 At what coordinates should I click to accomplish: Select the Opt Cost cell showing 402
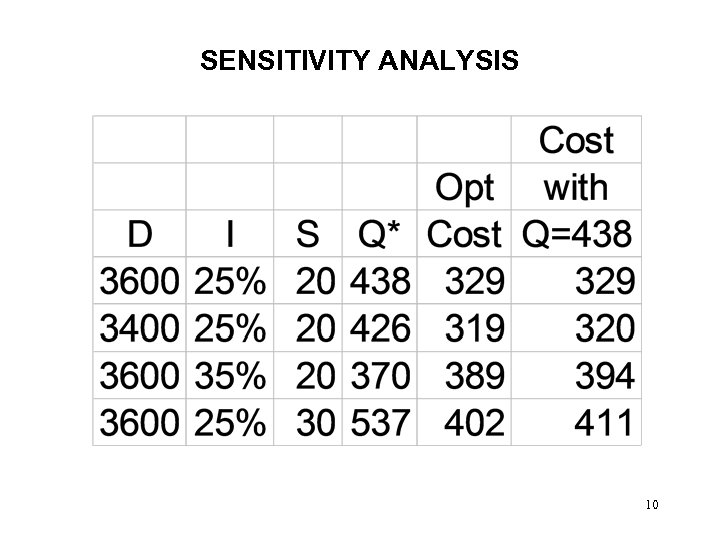click(x=475, y=423)
